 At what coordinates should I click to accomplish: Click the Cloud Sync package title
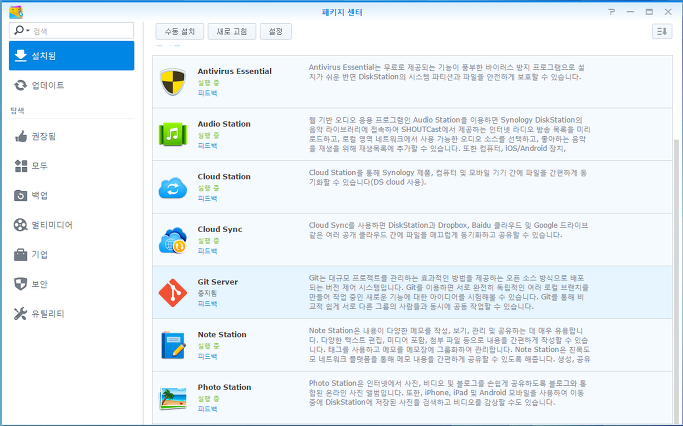[220, 229]
